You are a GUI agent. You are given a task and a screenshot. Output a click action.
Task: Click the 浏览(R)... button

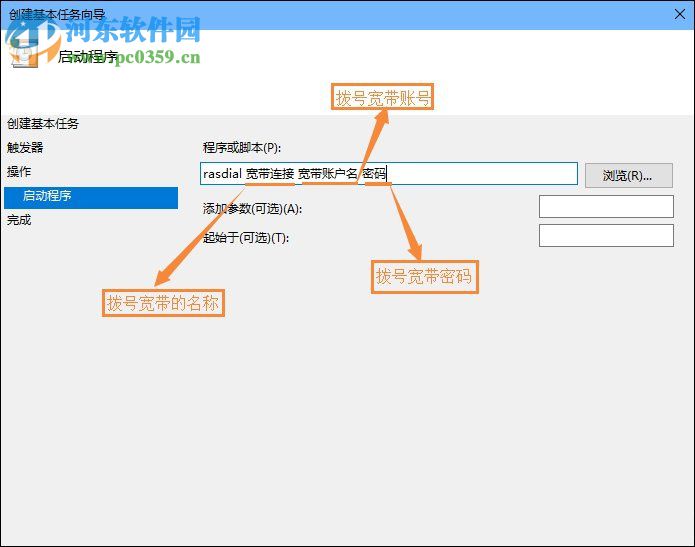click(629, 176)
